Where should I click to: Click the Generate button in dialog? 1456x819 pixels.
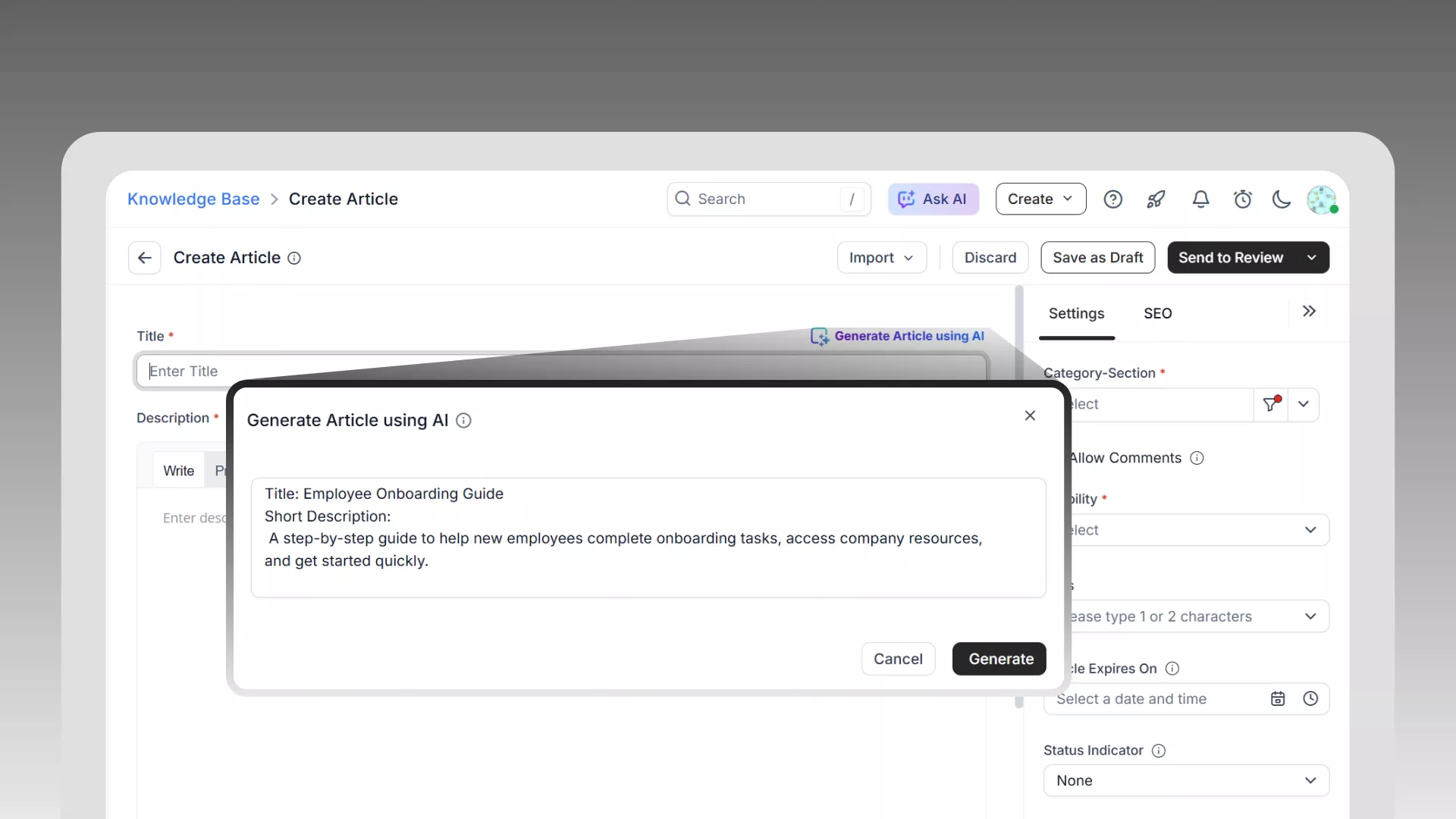(x=999, y=659)
